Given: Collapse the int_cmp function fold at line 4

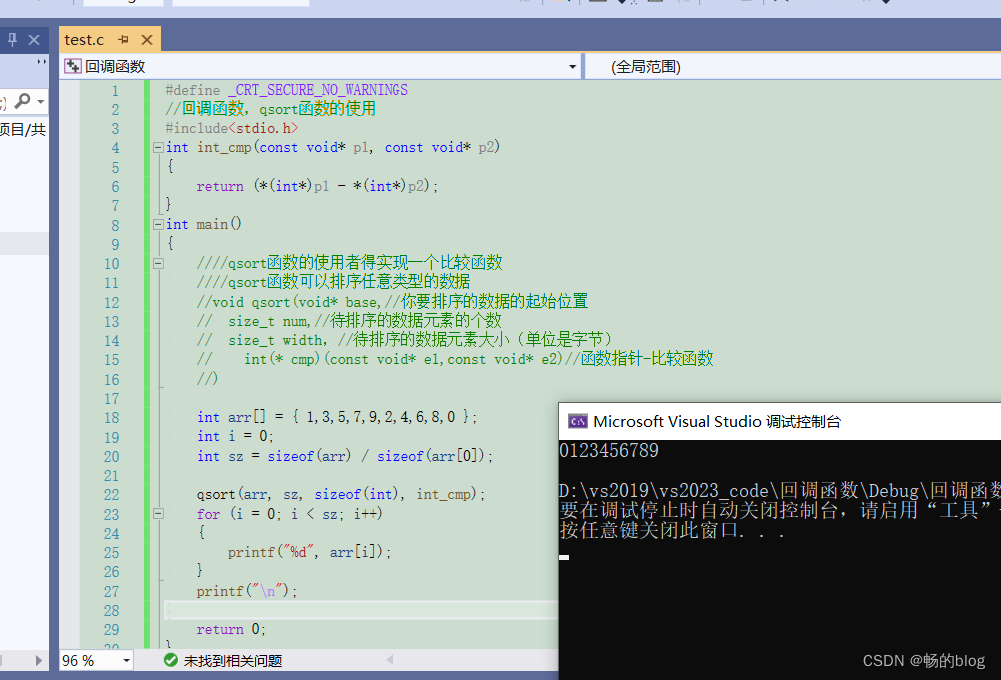Looking at the screenshot, I should coord(158,147).
